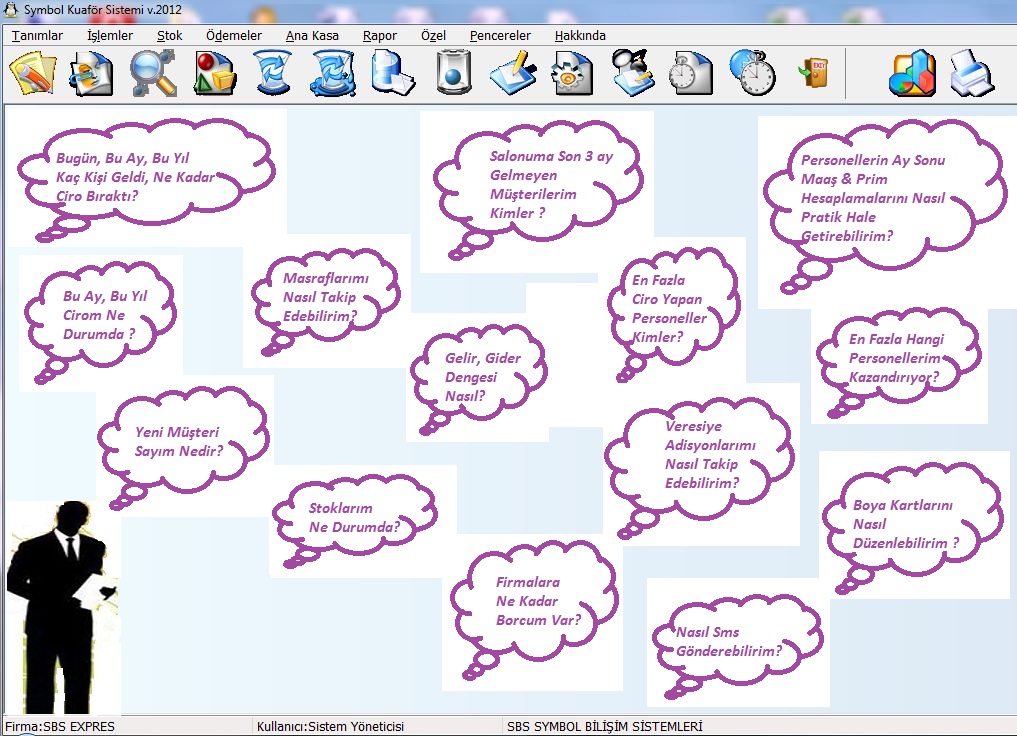Click the person writing on notepad icon
The image size is (1017, 736).
coord(632,73)
